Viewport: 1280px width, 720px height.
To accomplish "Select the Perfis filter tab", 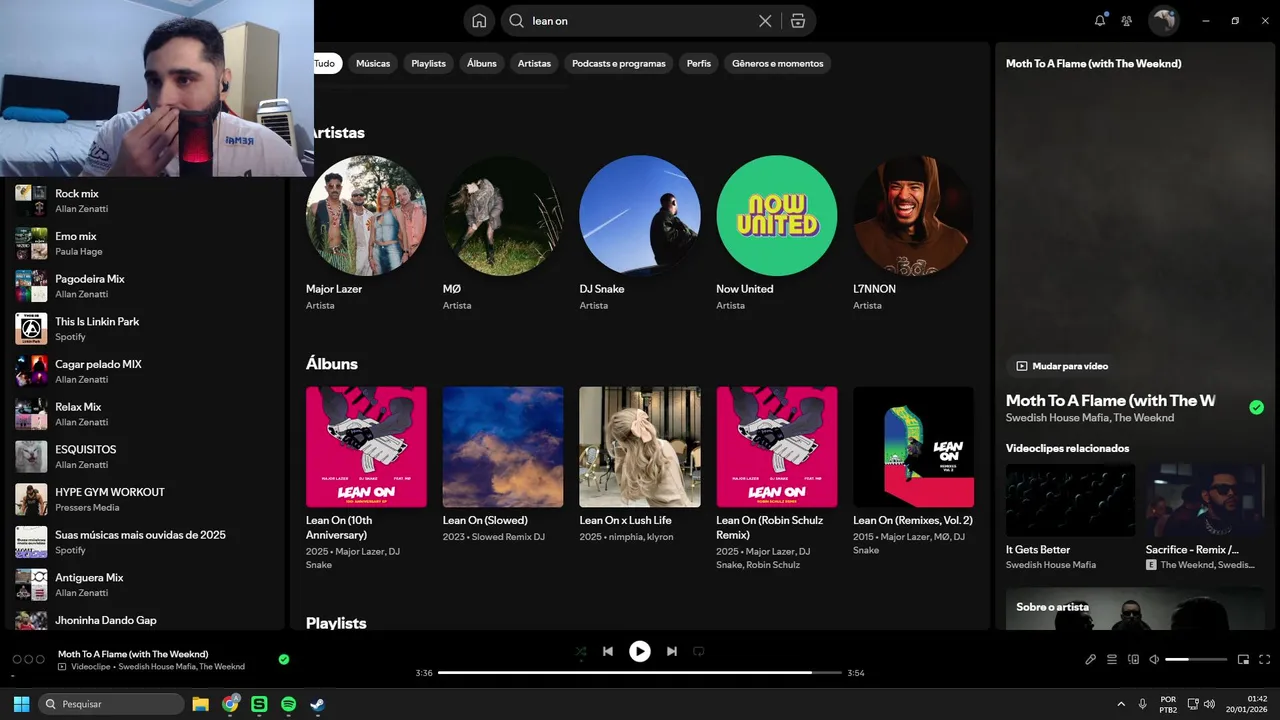I will coord(699,63).
